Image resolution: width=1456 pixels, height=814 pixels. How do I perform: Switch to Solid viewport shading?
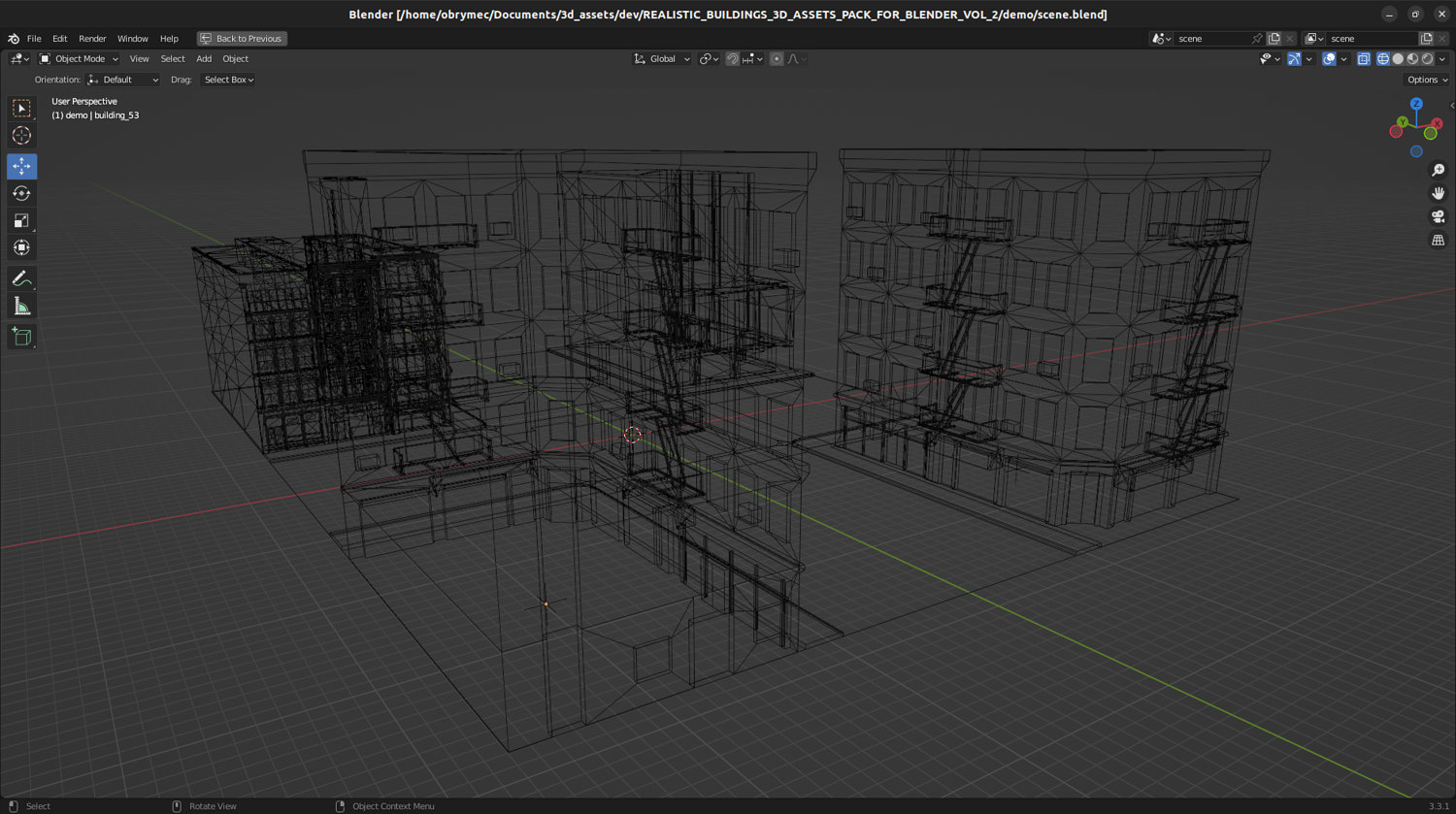point(1398,59)
